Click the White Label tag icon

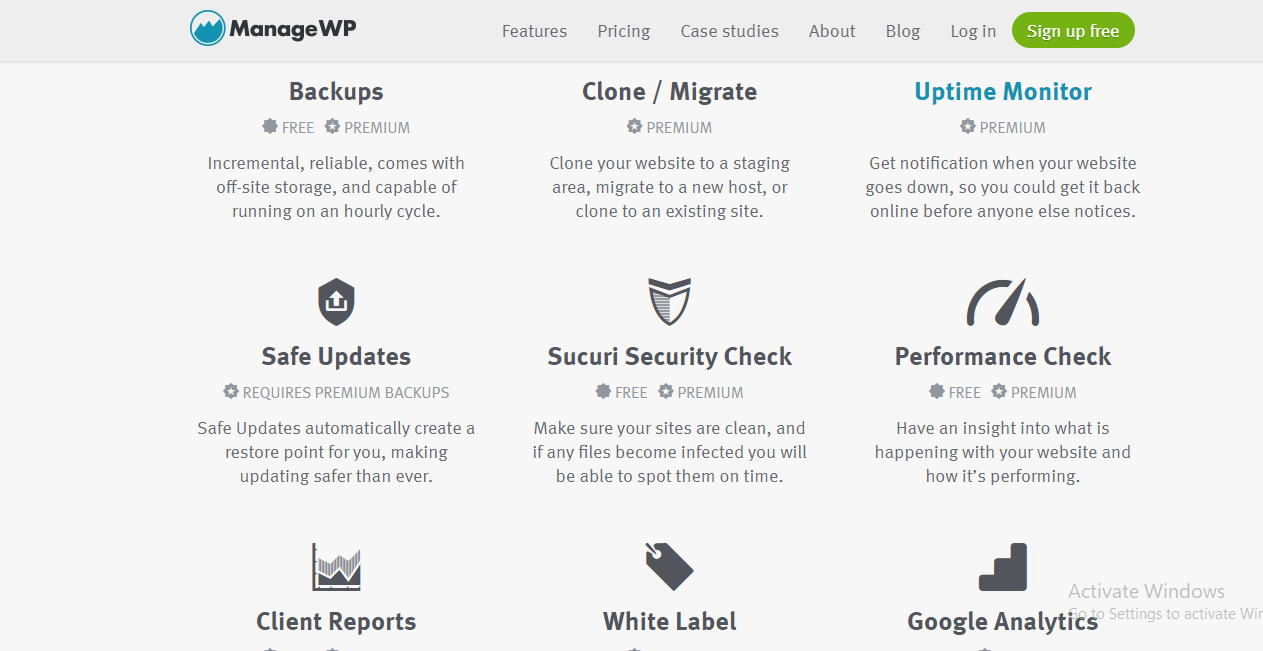pos(669,567)
